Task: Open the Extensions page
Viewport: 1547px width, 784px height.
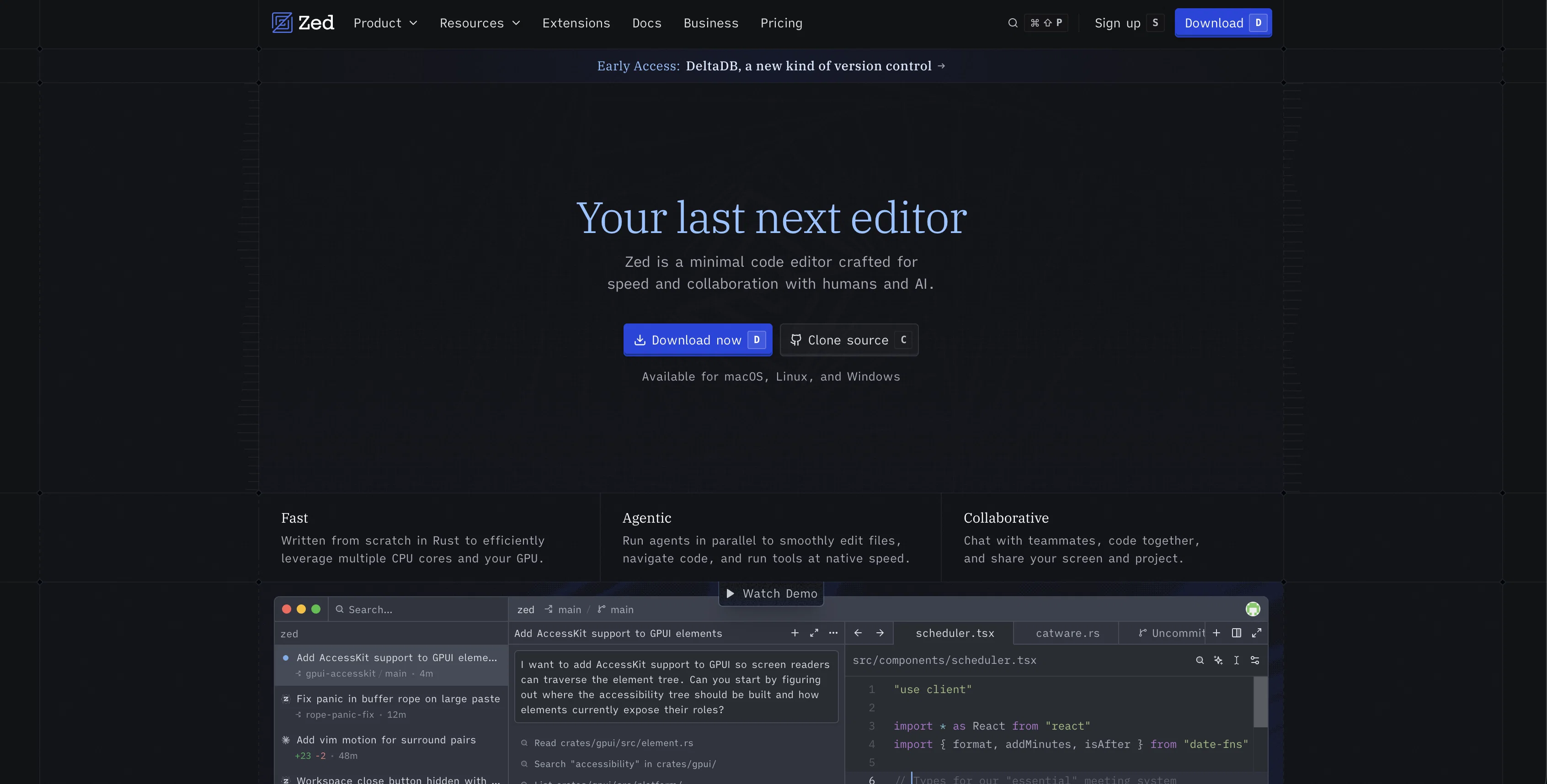Action: pyautogui.click(x=576, y=23)
